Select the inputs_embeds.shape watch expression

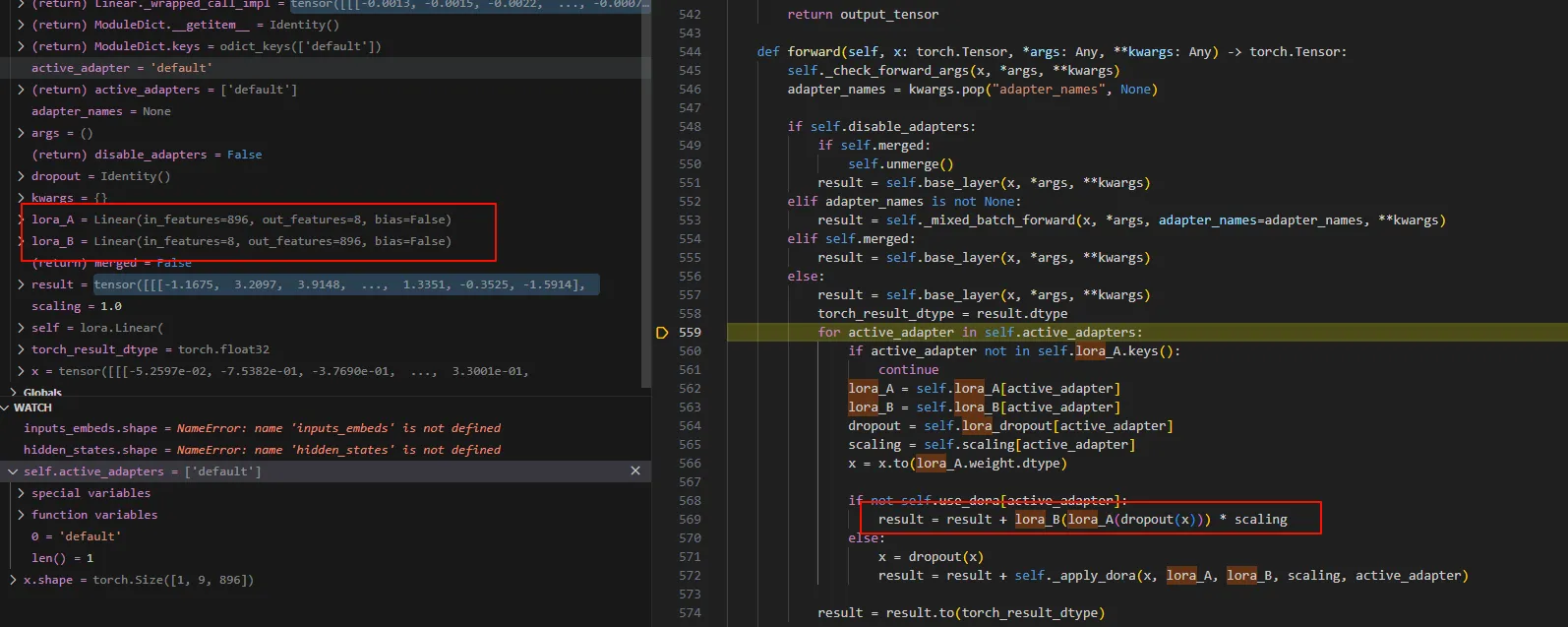pyautogui.click(x=325, y=428)
